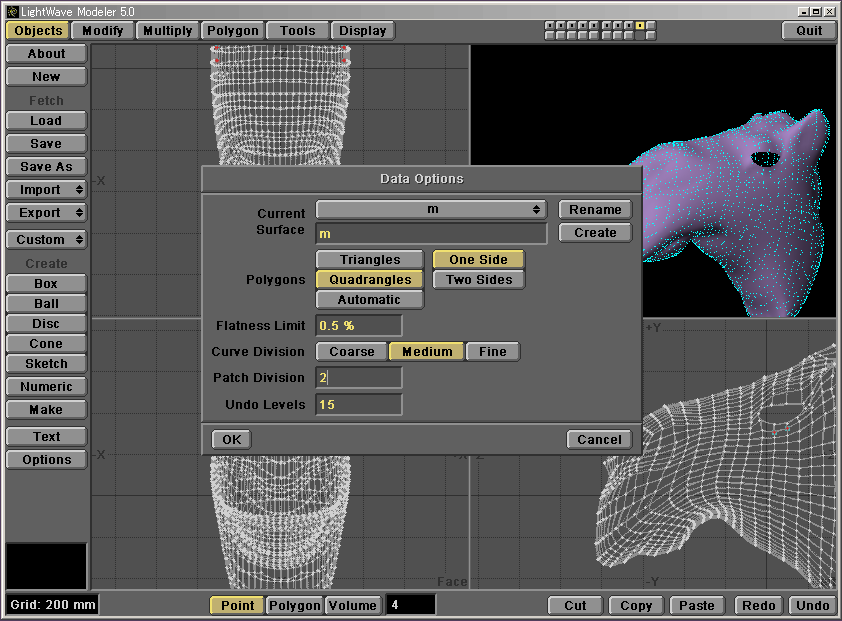Choose Triangles polygon mode
The width and height of the screenshot is (842, 621).
[369, 260]
